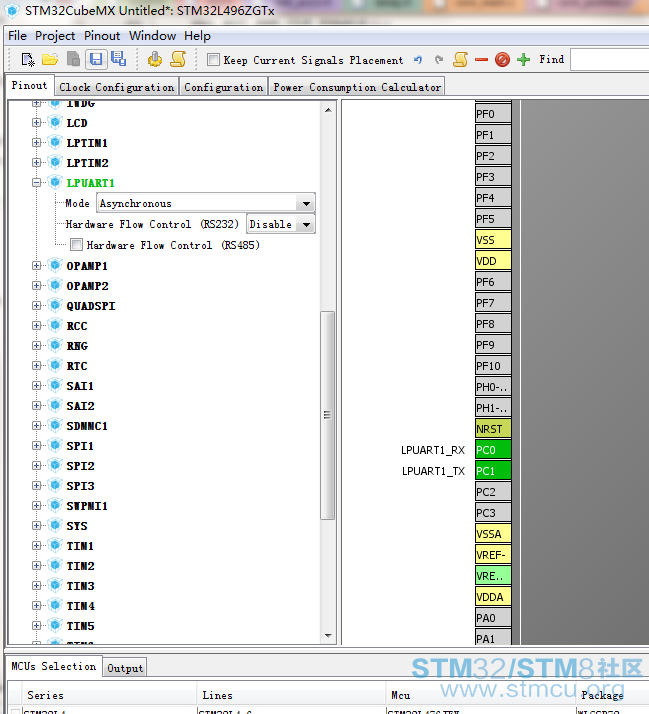Viewport: 649px width, 714px height.
Task: Click the VDDA pin
Action: [x=493, y=597]
